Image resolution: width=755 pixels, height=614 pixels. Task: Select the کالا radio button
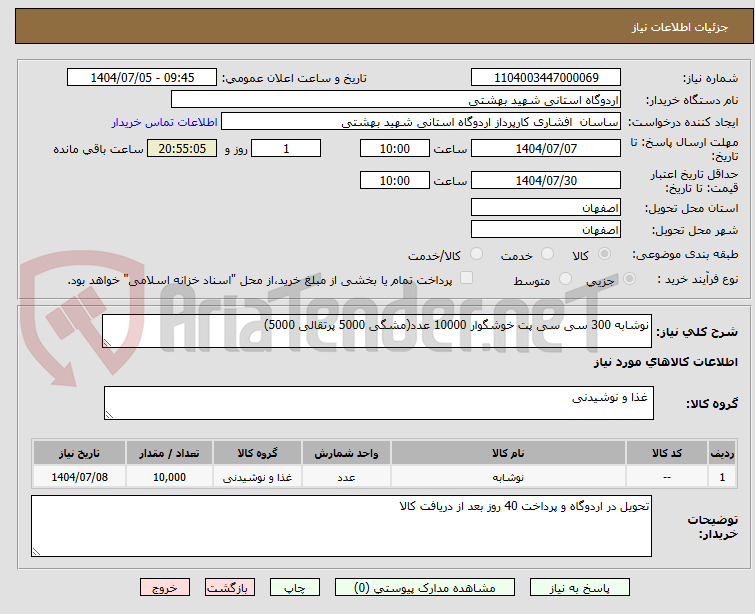[604, 254]
